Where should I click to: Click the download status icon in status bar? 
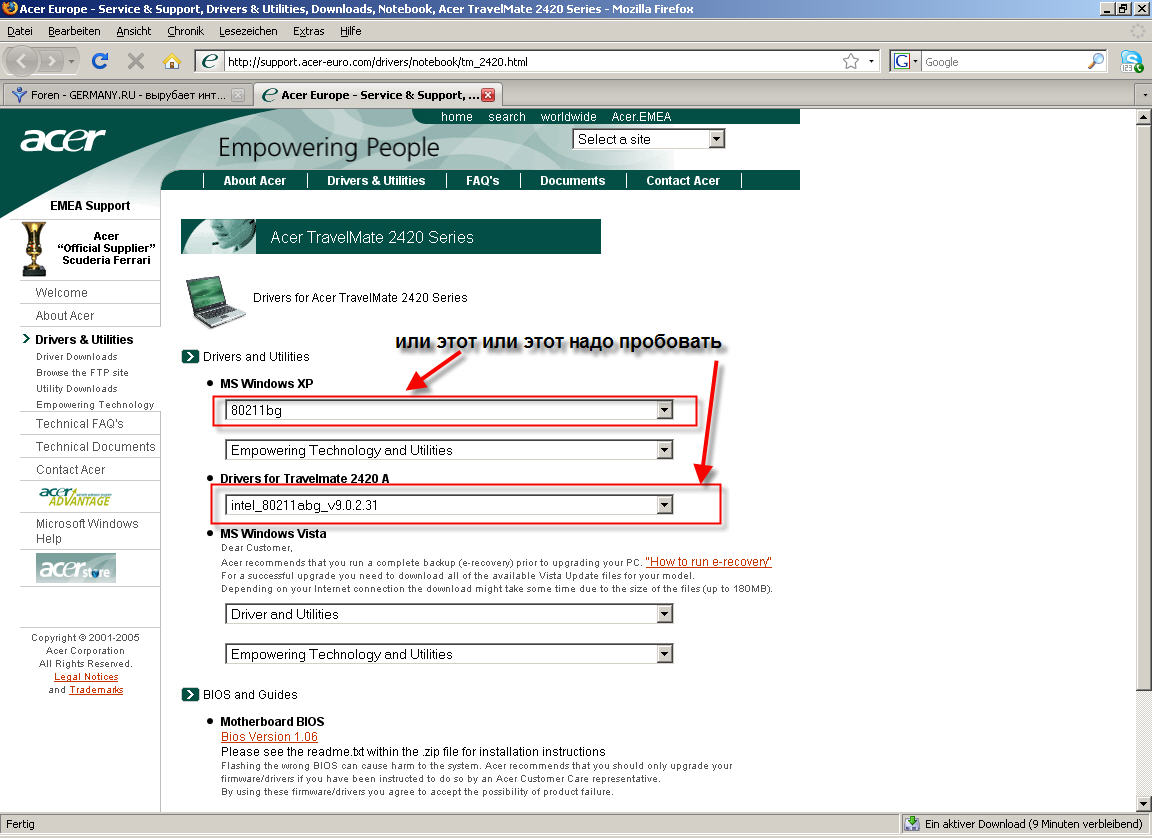click(x=912, y=824)
